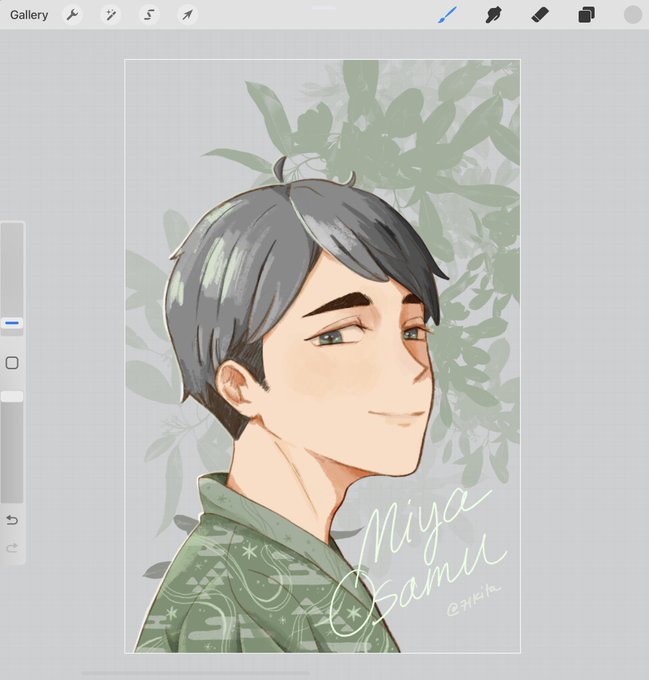The height and width of the screenshot is (680, 649).
Task: Tap the square Modify button on sidebar
Action: pyautogui.click(x=12, y=363)
